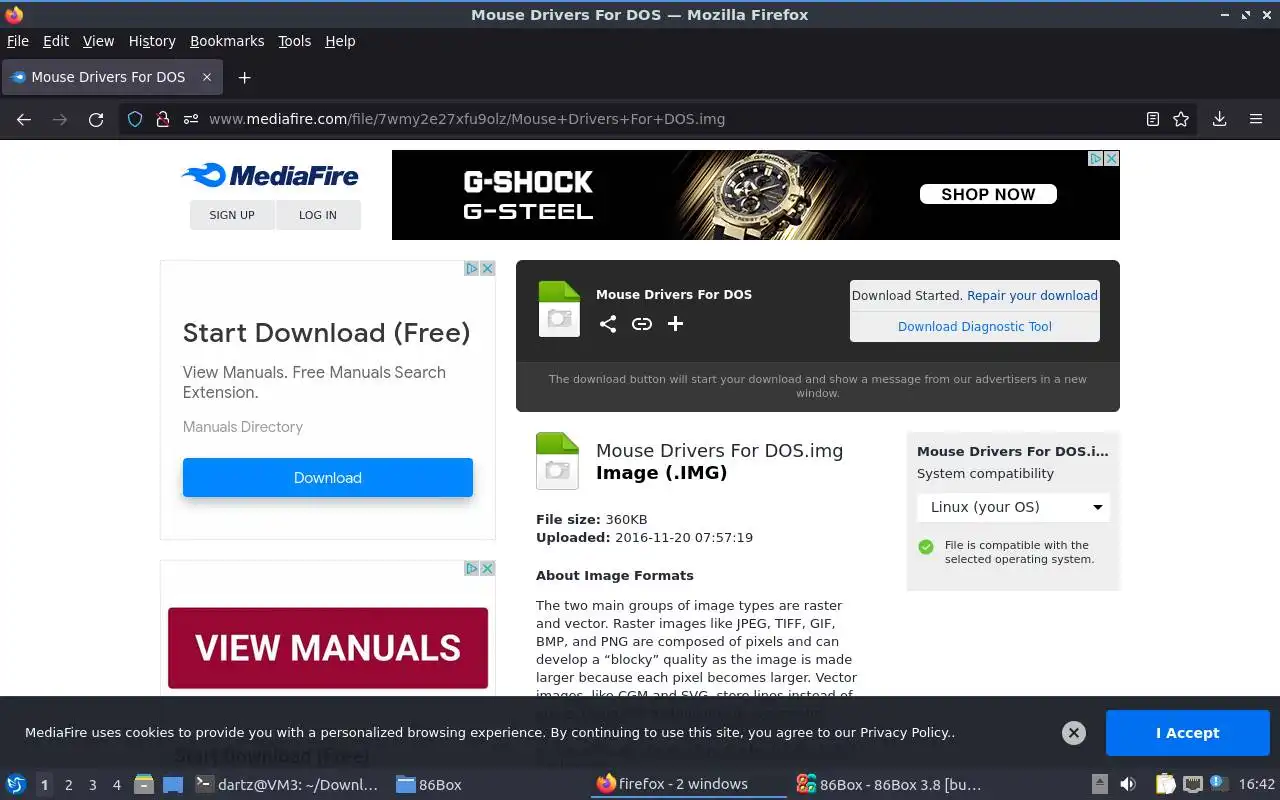Open the Tools menu

295,41
